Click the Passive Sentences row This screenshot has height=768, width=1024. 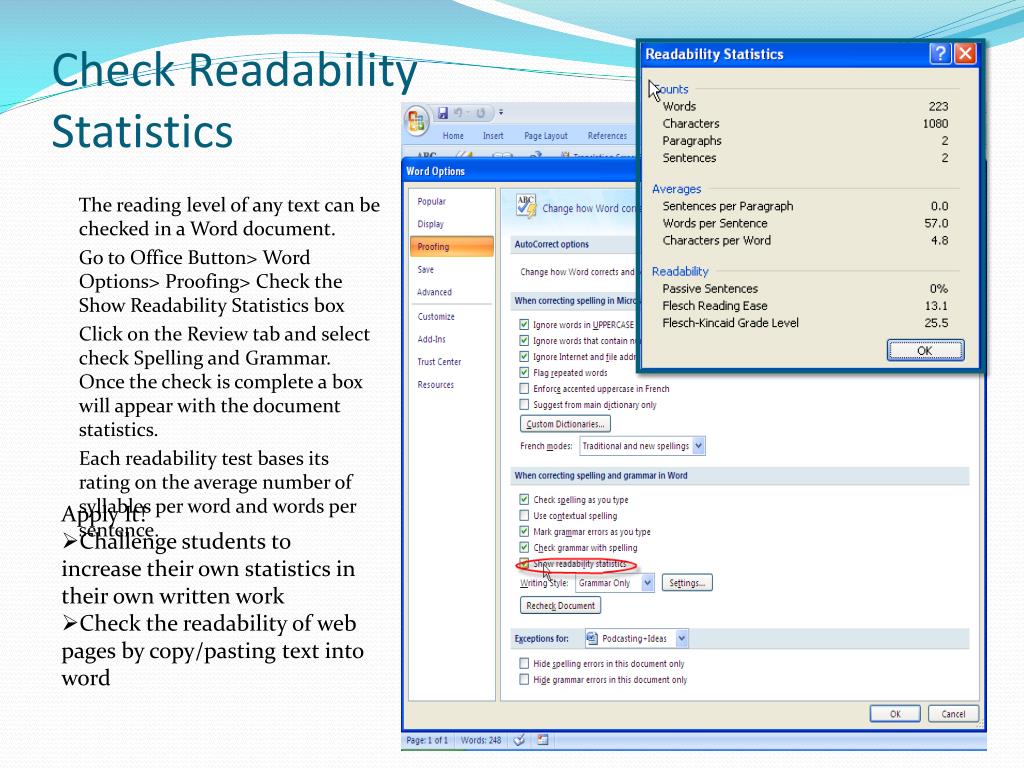[805, 289]
